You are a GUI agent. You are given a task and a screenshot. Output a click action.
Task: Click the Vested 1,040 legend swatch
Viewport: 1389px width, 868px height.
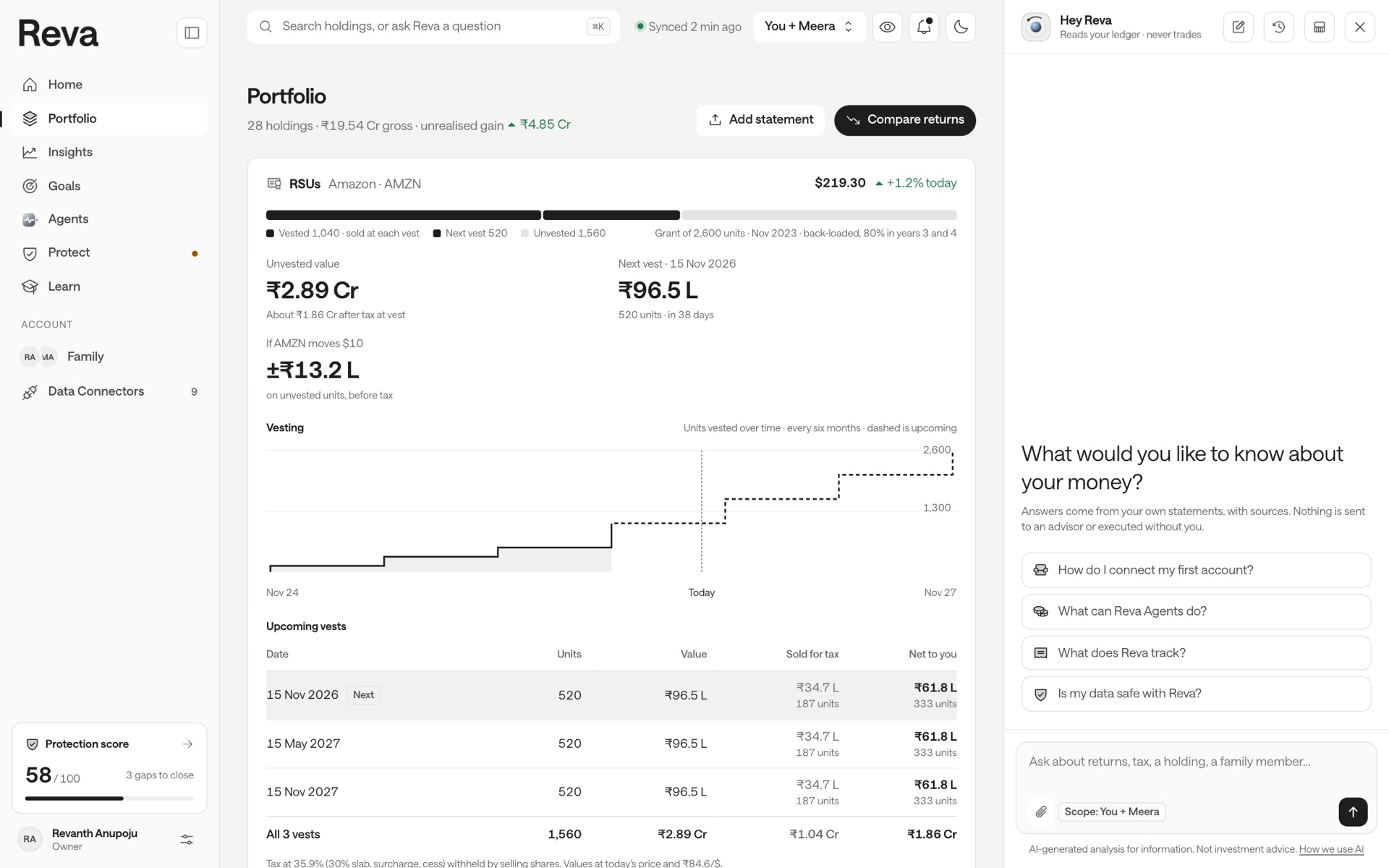(x=270, y=233)
